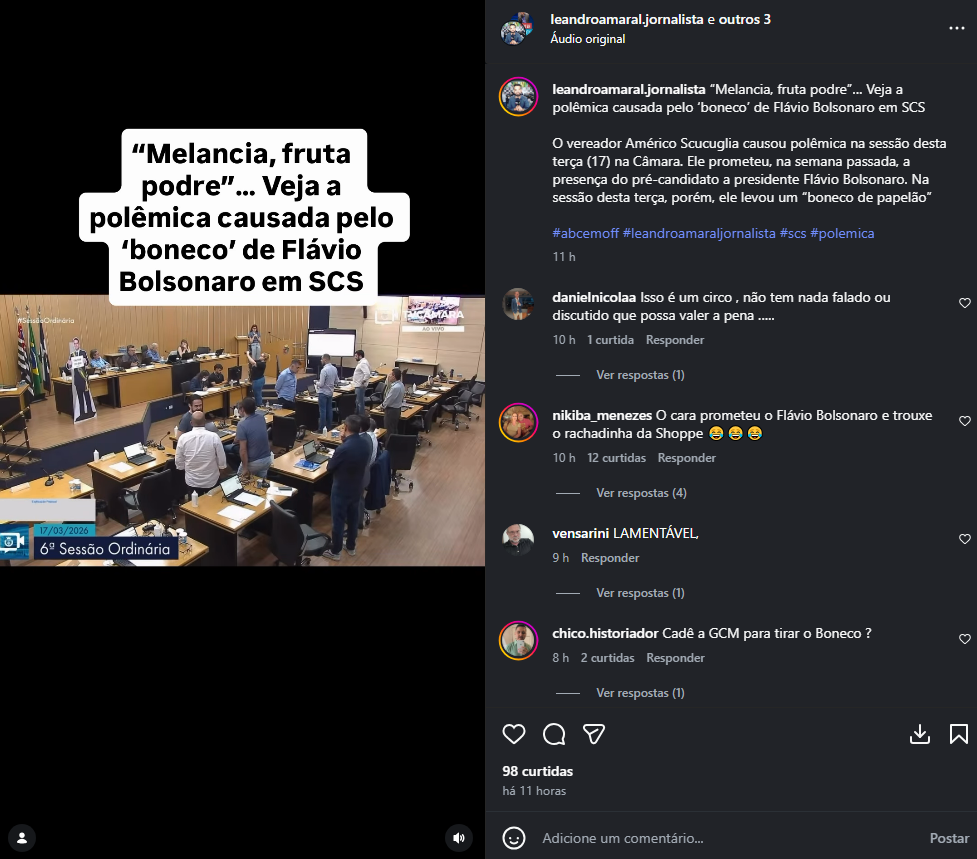Download the video with the download icon
The width and height of the screenshot is (977, 859).
(x=920, y=734)
